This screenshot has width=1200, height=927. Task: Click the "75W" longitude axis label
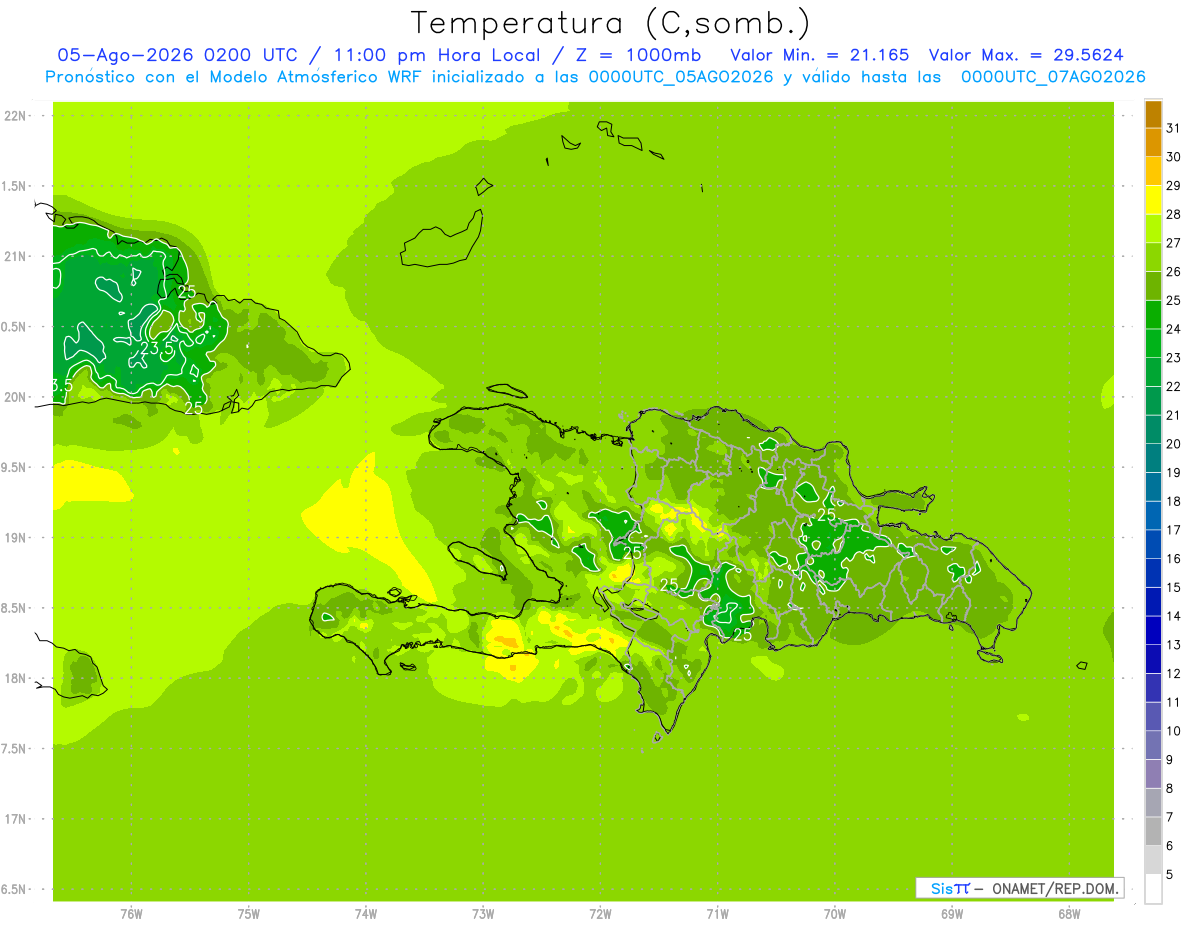click(249, 914)
